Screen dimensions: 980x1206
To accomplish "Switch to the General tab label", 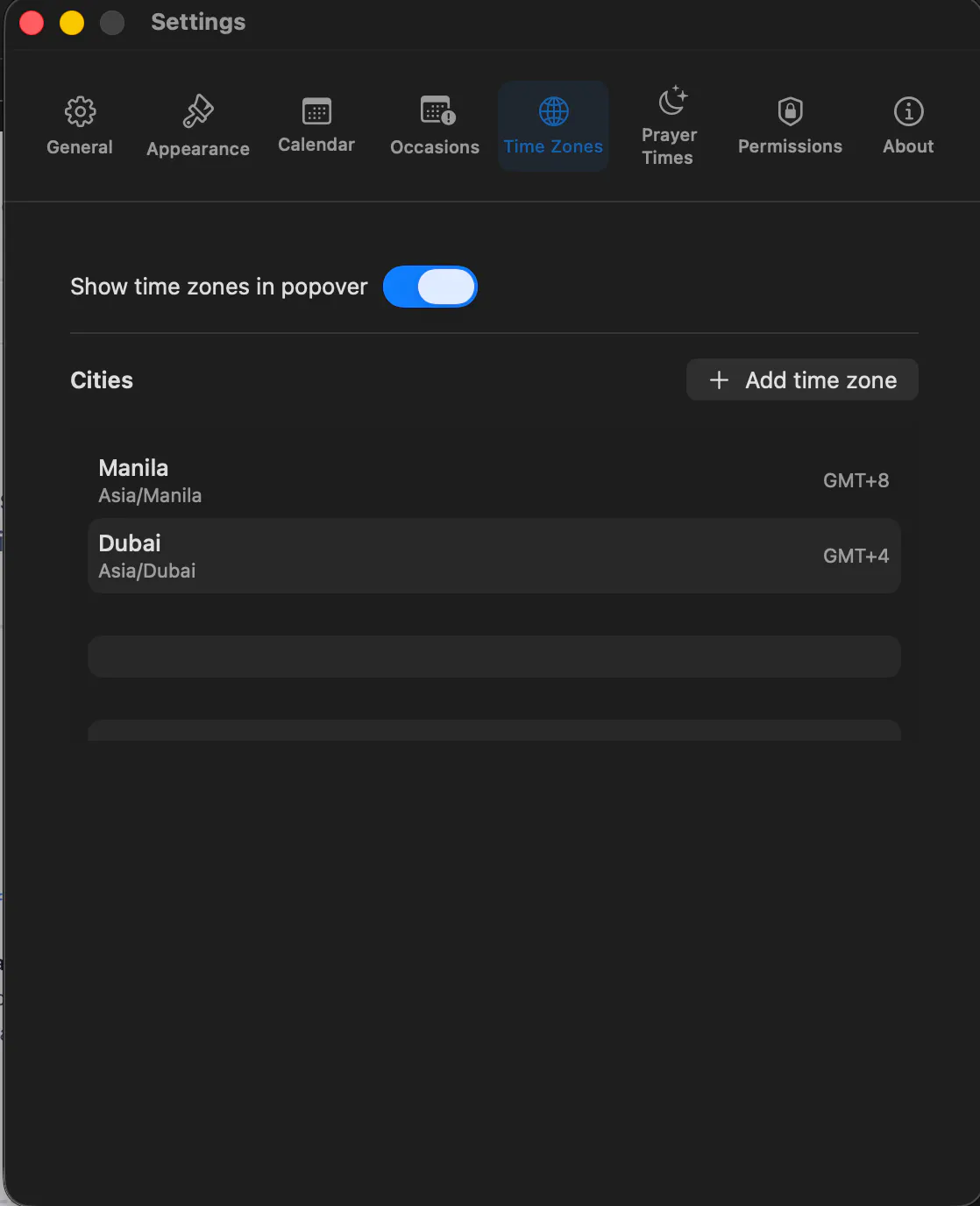I will [x=80, y=147].
